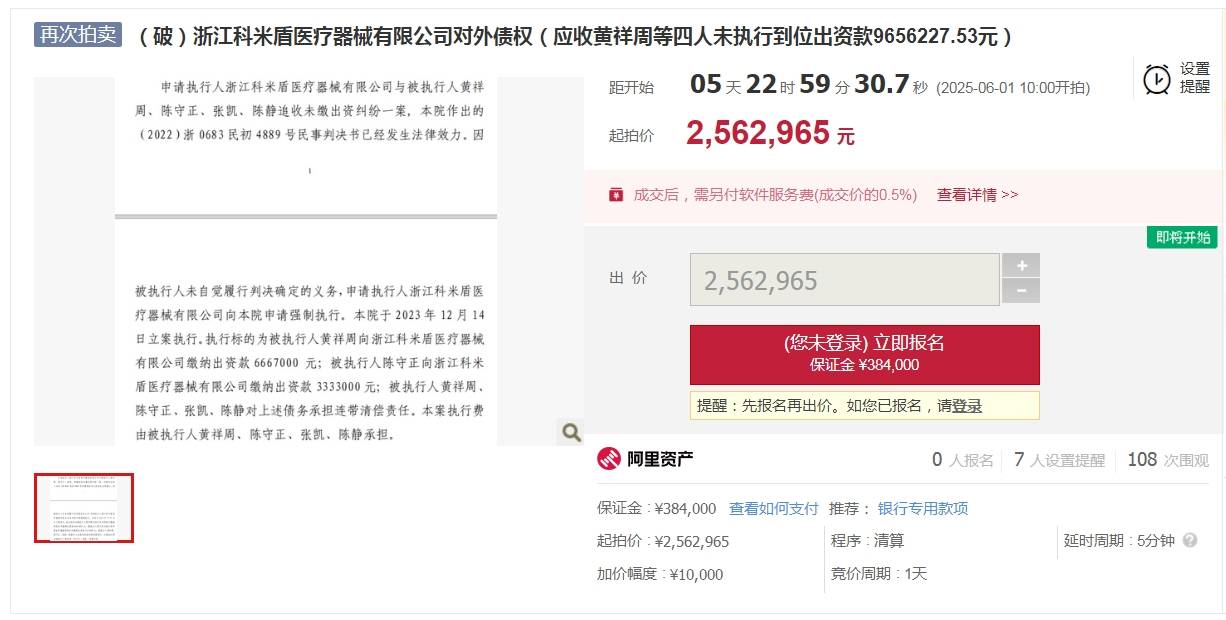1226x620 pixels.
Task: Click 起拍价 ¥2,562,965 in details list
Action: (x=663, y=542)
